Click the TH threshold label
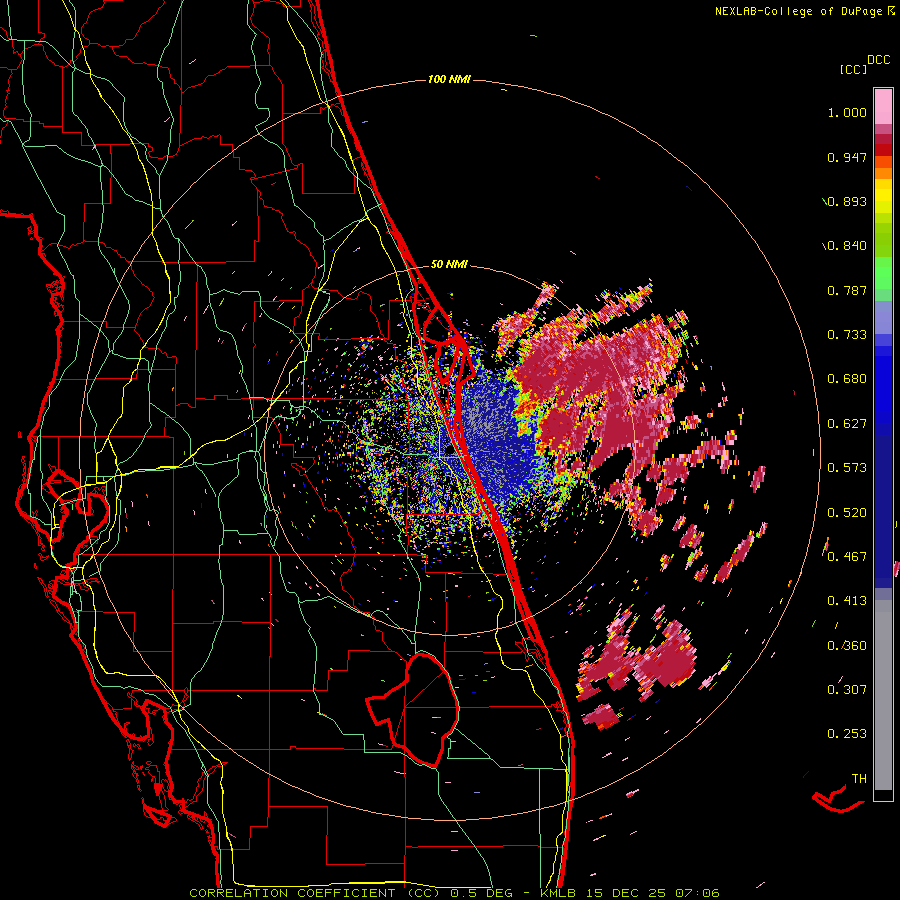The width and height of the screenshot is (900, 900). pos(859,779)
